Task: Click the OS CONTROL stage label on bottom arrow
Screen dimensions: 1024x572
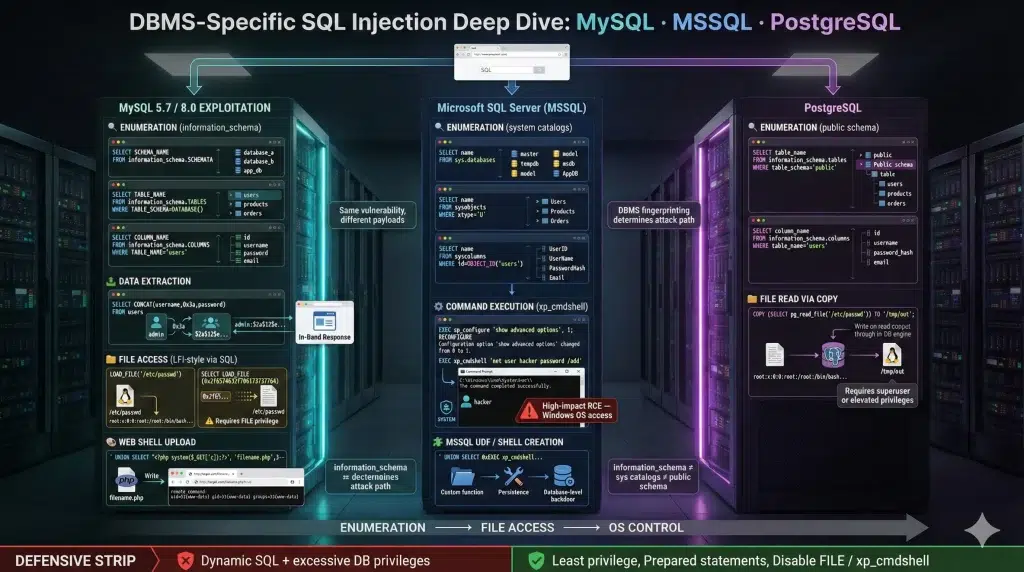Action: coord(646,528)
